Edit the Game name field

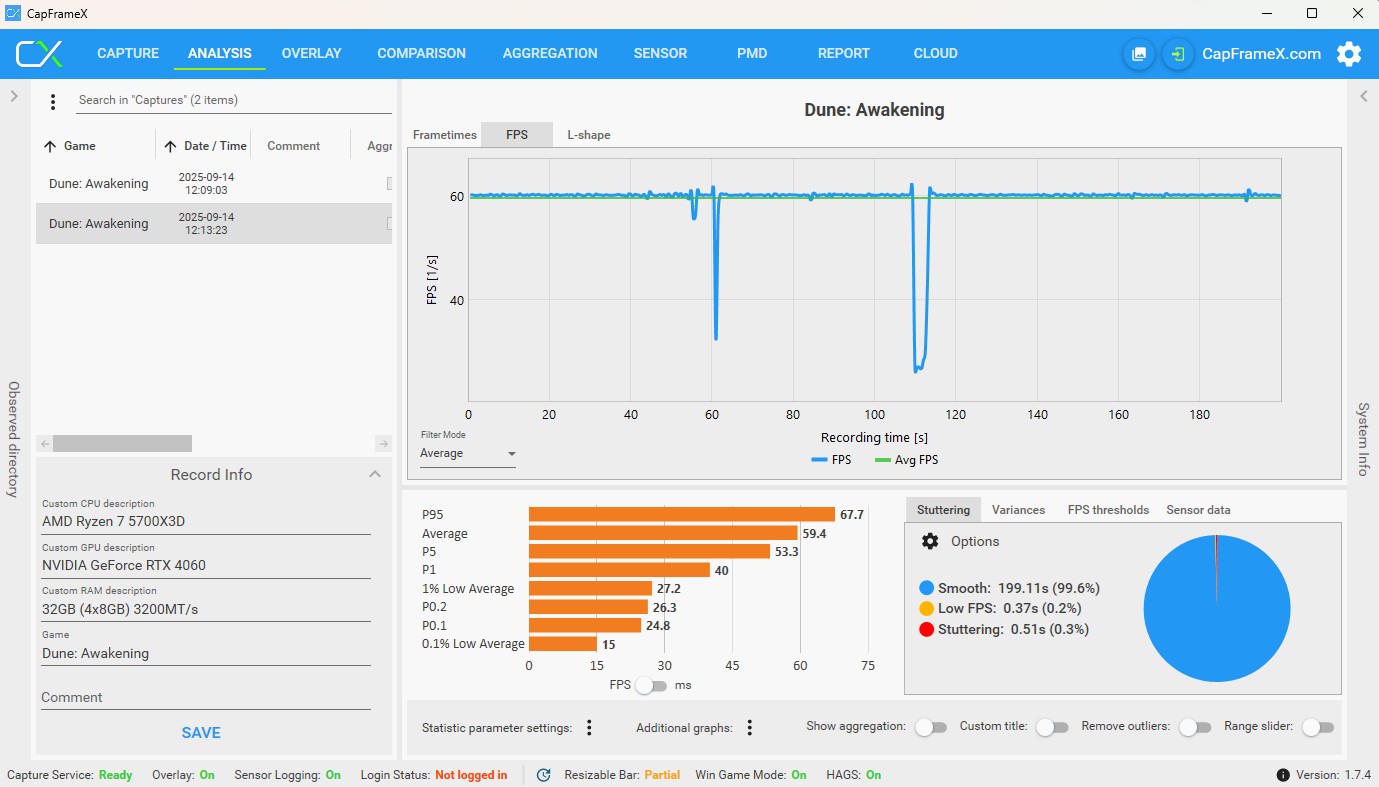[x=206, y=653]
